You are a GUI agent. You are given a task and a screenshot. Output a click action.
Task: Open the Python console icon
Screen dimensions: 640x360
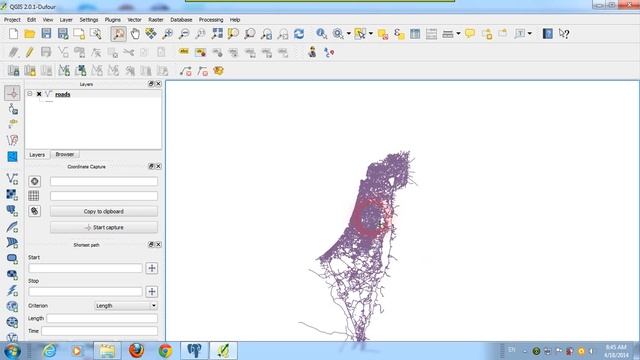pos(312,52)
